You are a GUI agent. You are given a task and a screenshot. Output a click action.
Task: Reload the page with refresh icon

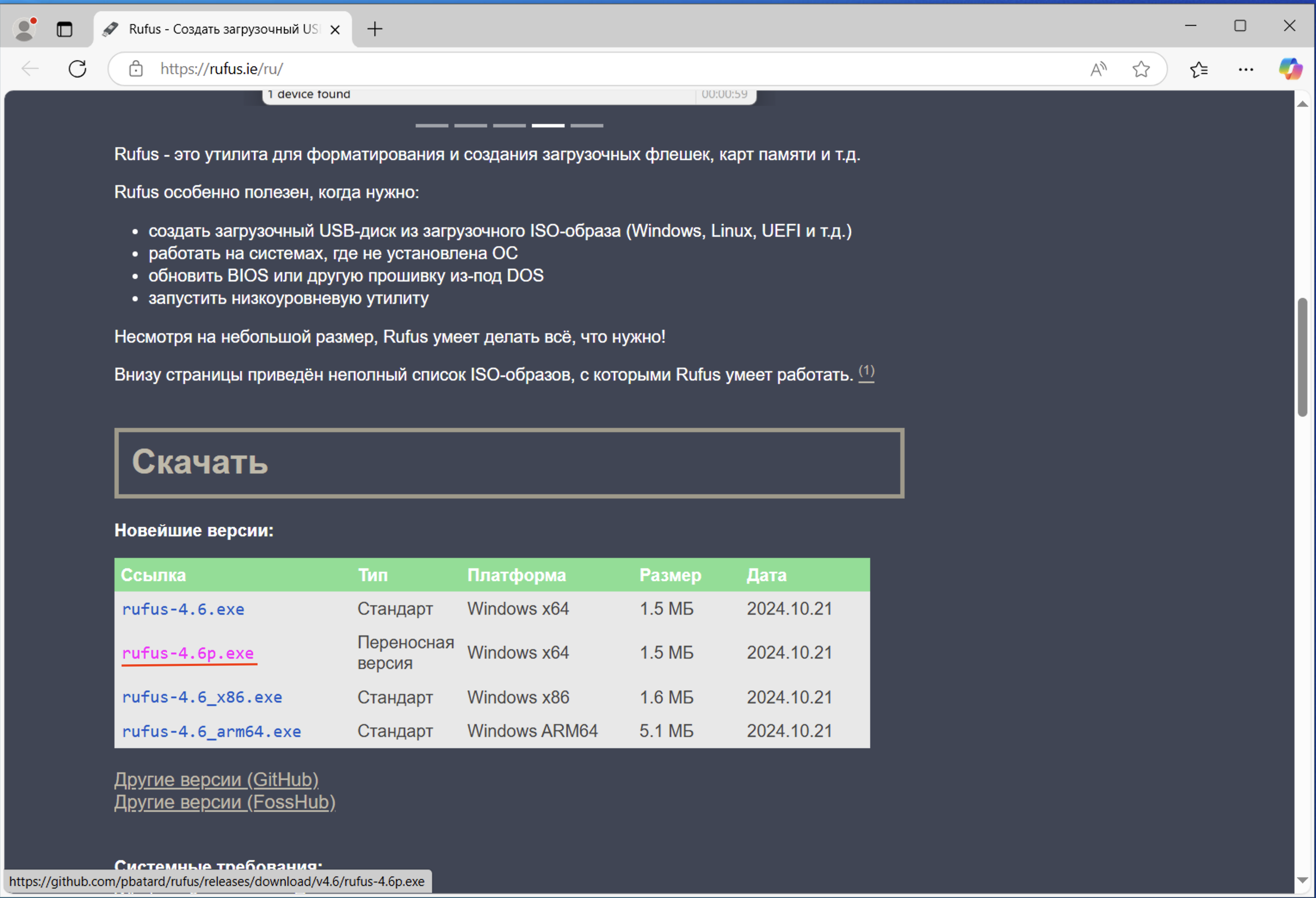(77, 69)
